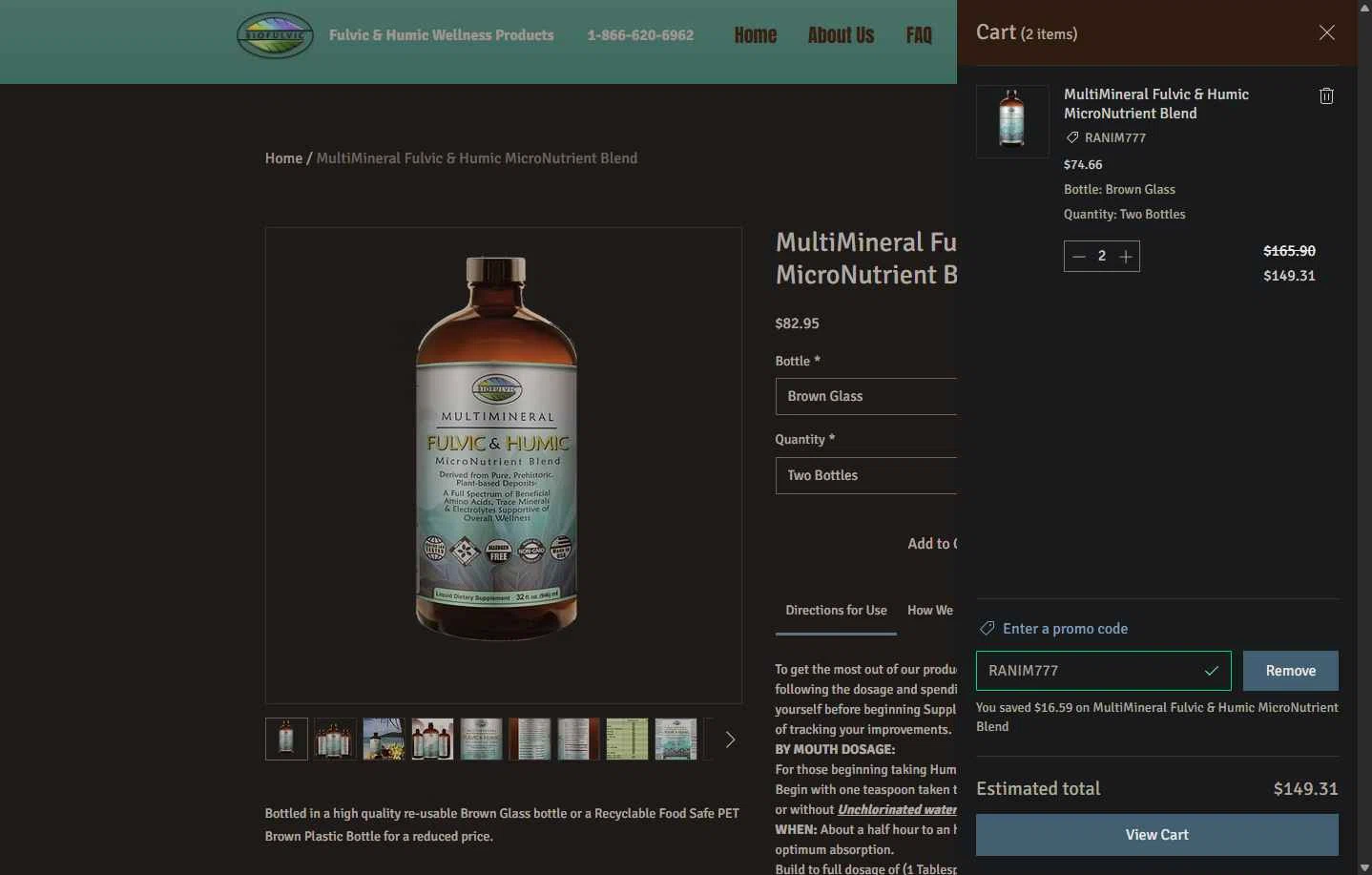Click the product price $82.95
The width and height of the screenshot is (1372, 875).
click(x=797, y=323)
